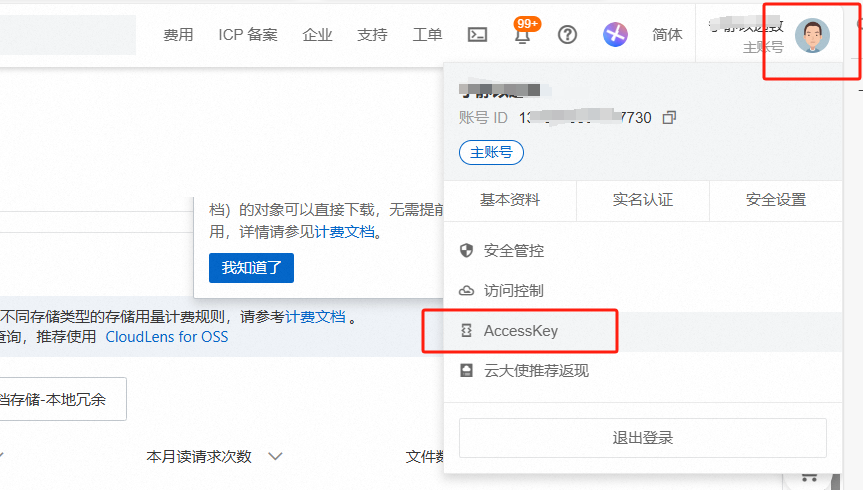Open the 实名认证 tab
The width and height of the screenshot is (863, 490).
point(643,200)
